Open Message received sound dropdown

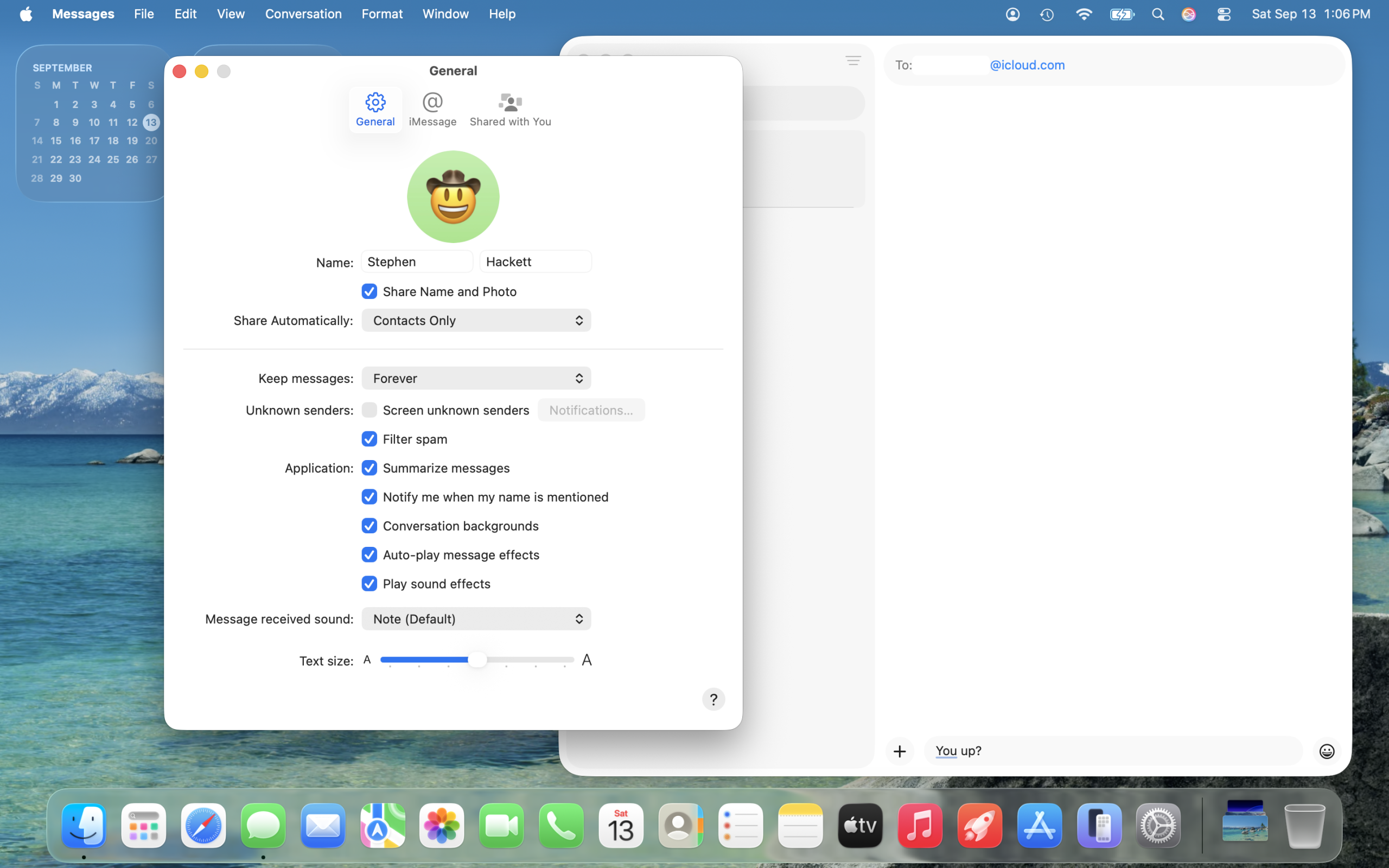click(476, 619)
